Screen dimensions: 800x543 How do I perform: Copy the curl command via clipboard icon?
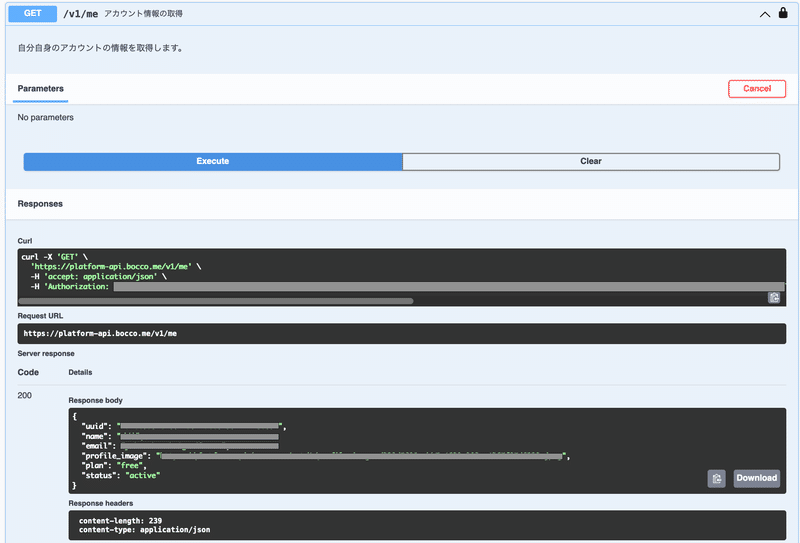(774, 297)
